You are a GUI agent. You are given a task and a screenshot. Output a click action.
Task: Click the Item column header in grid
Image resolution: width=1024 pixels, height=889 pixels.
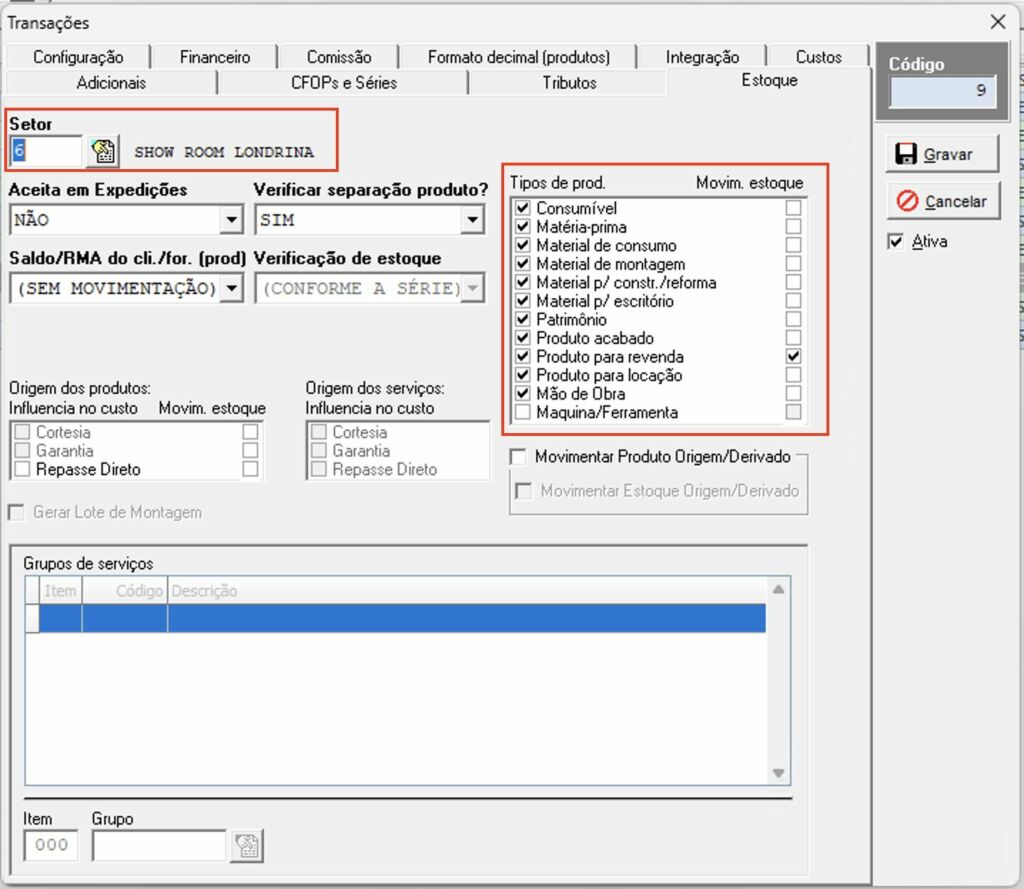click(x=60, y=591)
